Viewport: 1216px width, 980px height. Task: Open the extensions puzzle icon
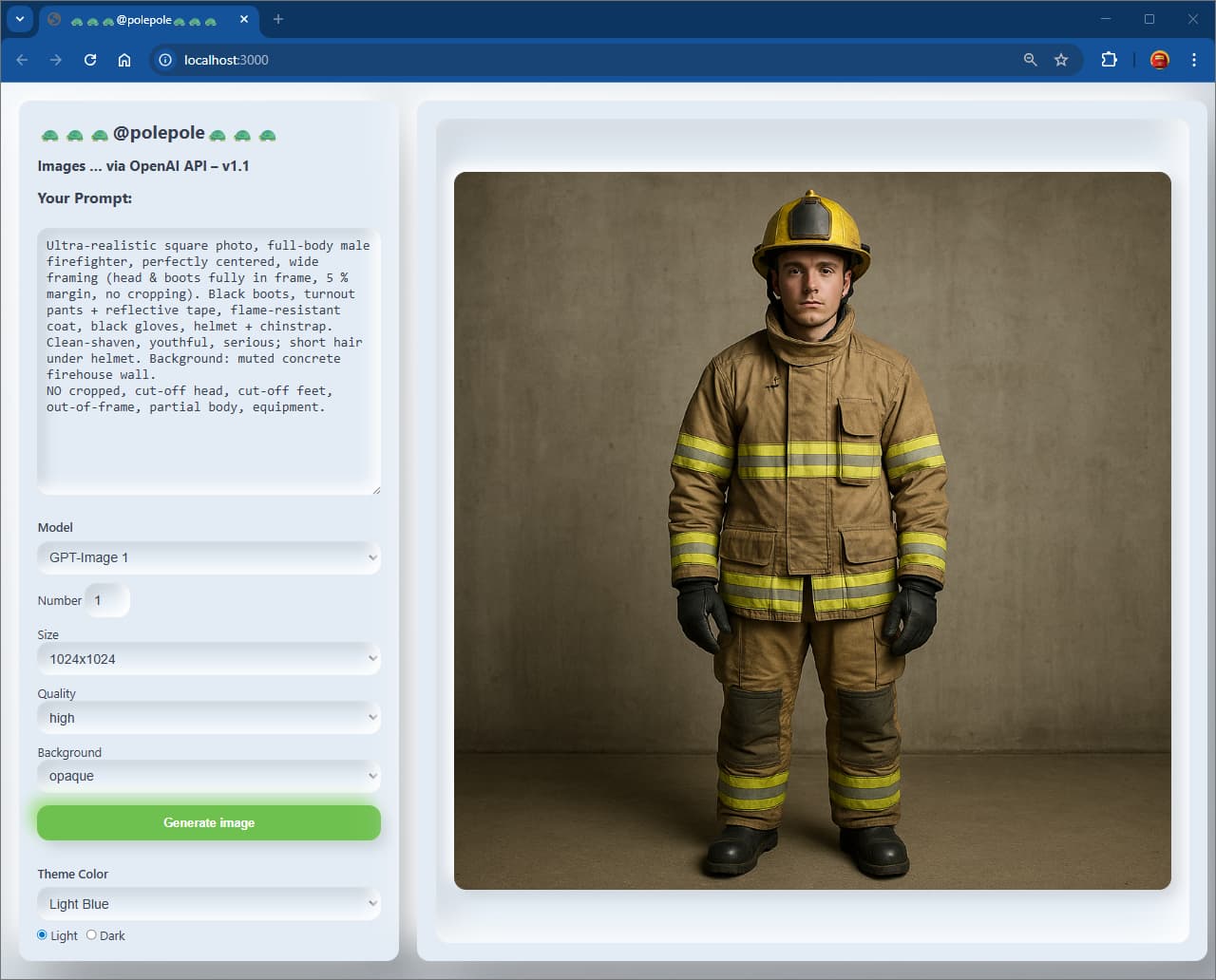[1109, 60]
